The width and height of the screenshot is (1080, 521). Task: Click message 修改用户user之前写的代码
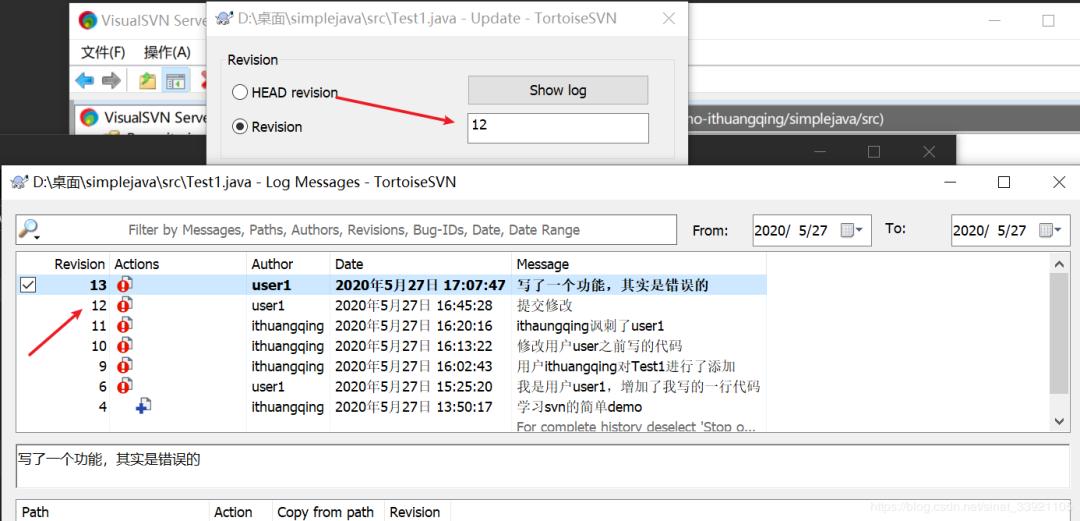click(599, 346)
